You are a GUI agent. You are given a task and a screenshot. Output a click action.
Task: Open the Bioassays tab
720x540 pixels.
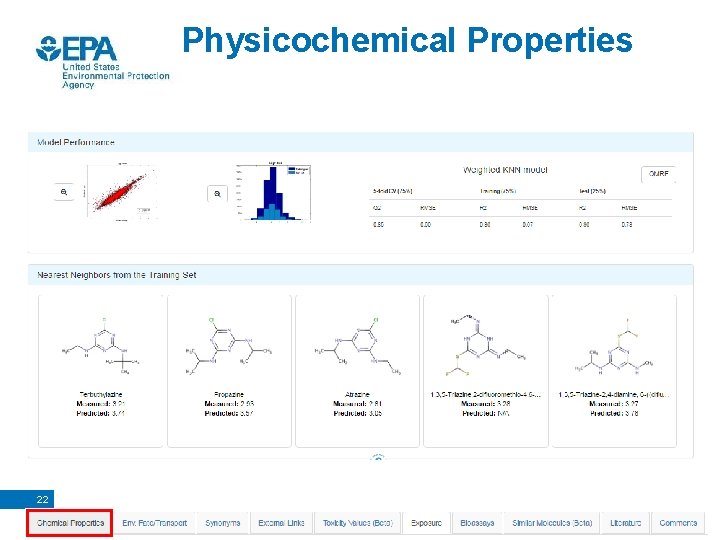tap(477, 523)
